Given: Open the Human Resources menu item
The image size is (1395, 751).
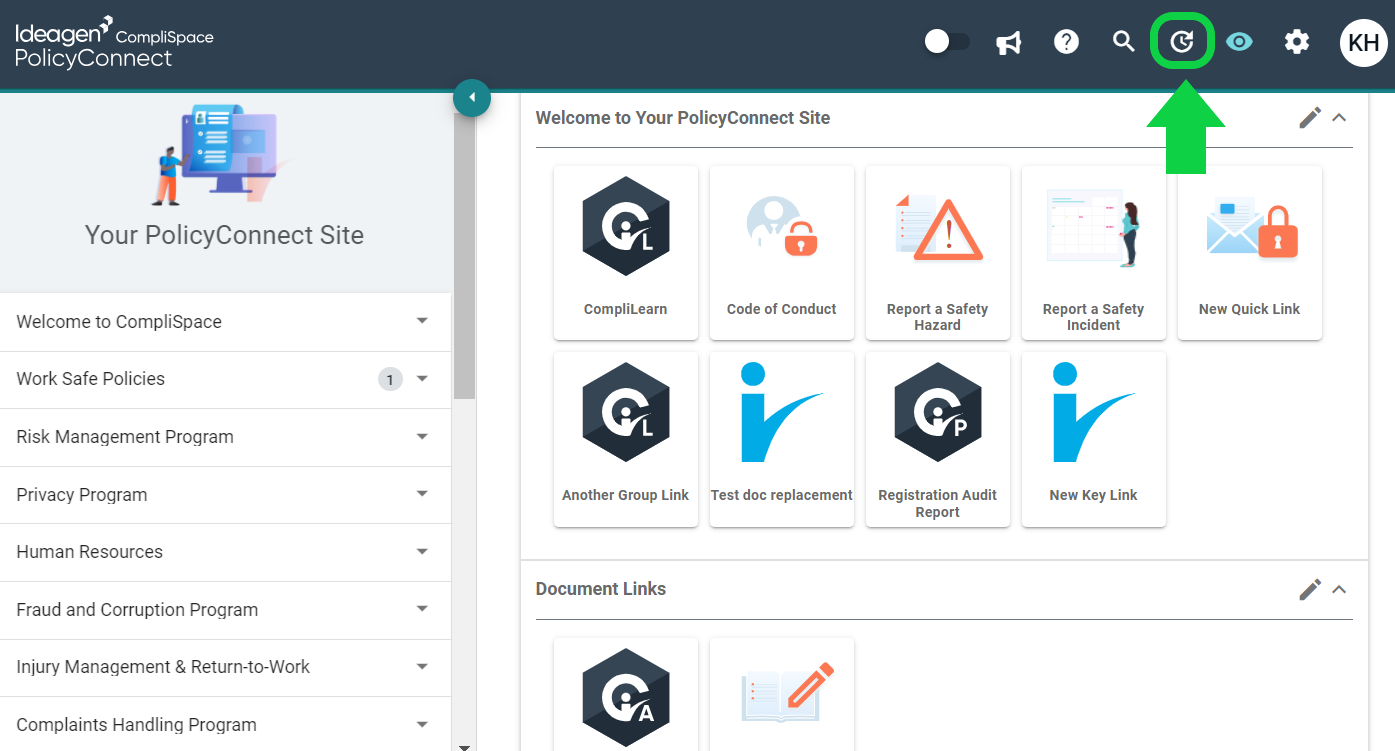Looking at the screenshot, I should coord(225,552).
